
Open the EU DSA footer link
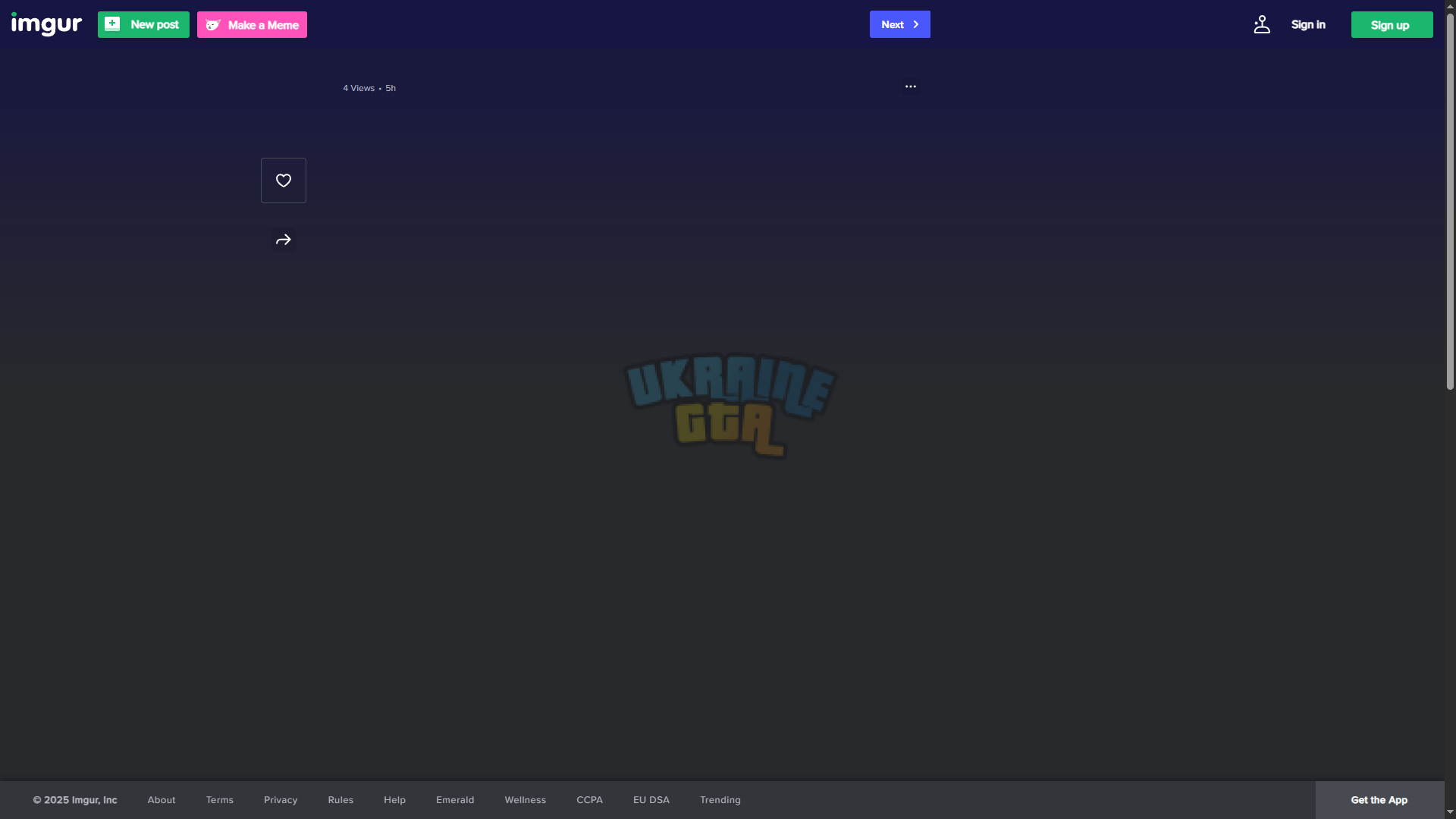click(x=651, y=800)
